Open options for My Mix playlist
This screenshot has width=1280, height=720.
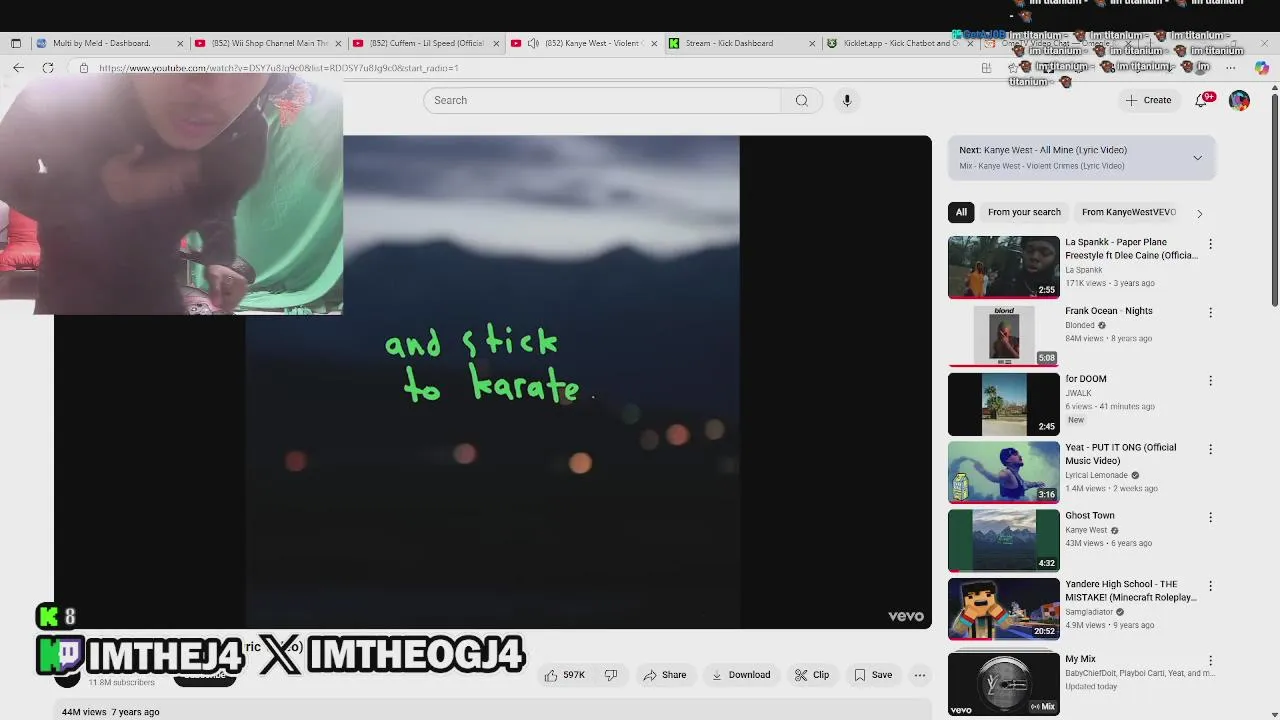[x=1210, y=661]
